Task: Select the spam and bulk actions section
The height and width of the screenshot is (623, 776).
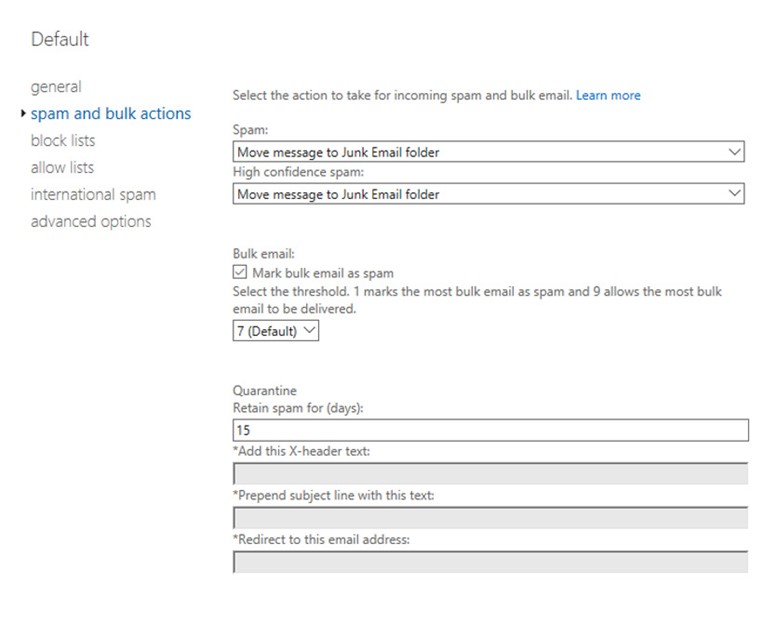Action: [x=110, y=114]
